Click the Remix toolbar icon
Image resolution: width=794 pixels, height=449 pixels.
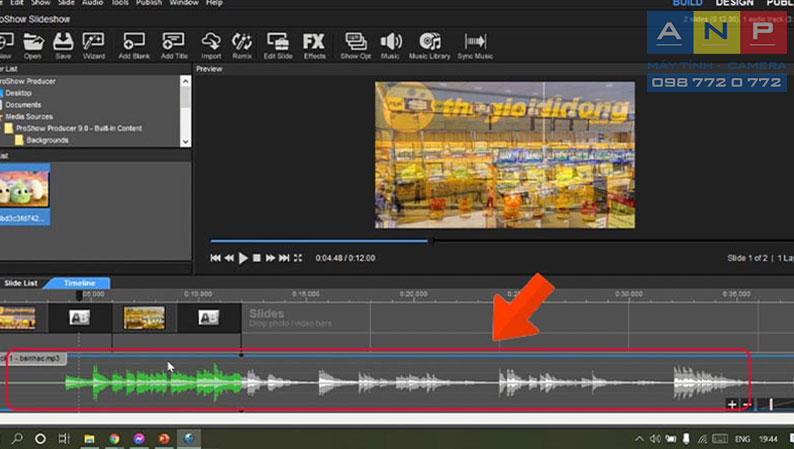tap(242, 46)
